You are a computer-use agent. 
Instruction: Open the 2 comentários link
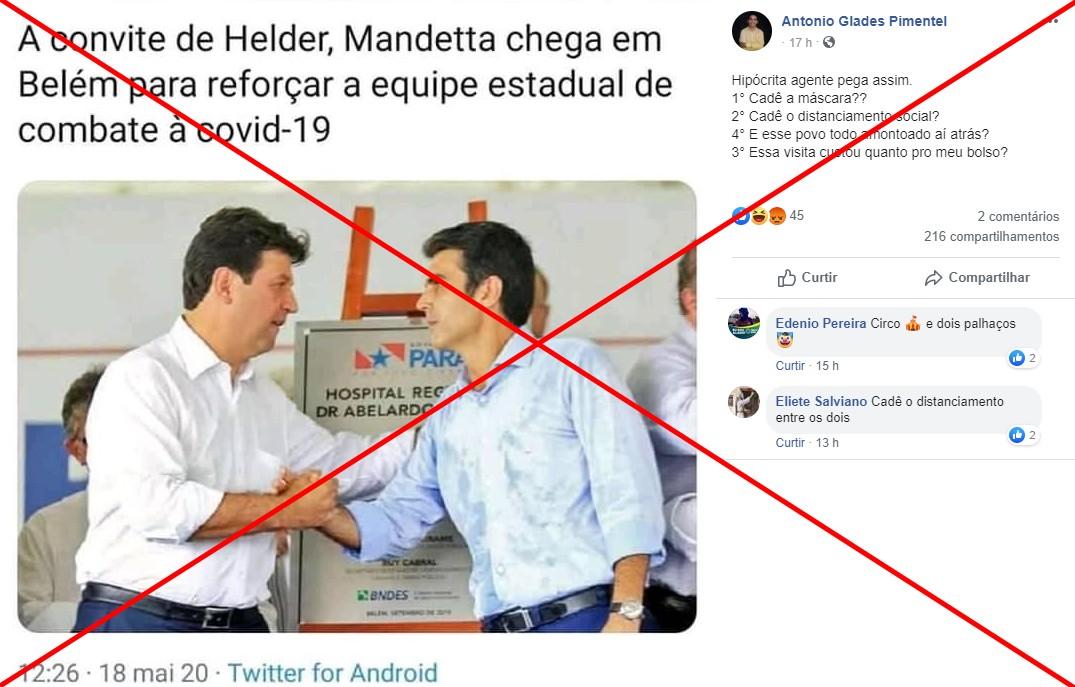pos(1018,217)
